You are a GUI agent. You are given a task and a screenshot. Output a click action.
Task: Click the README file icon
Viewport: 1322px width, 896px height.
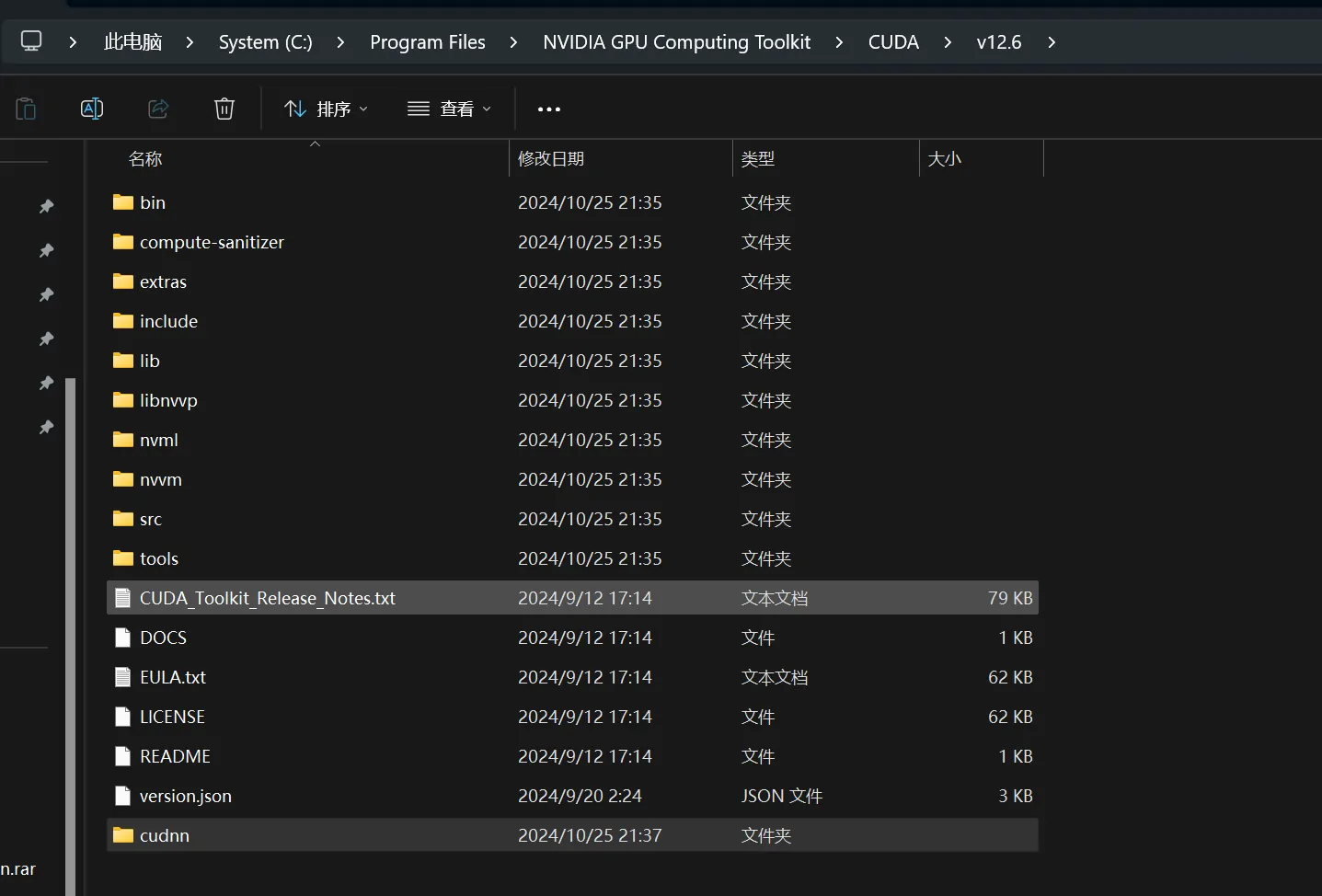[x=122, y=756]
